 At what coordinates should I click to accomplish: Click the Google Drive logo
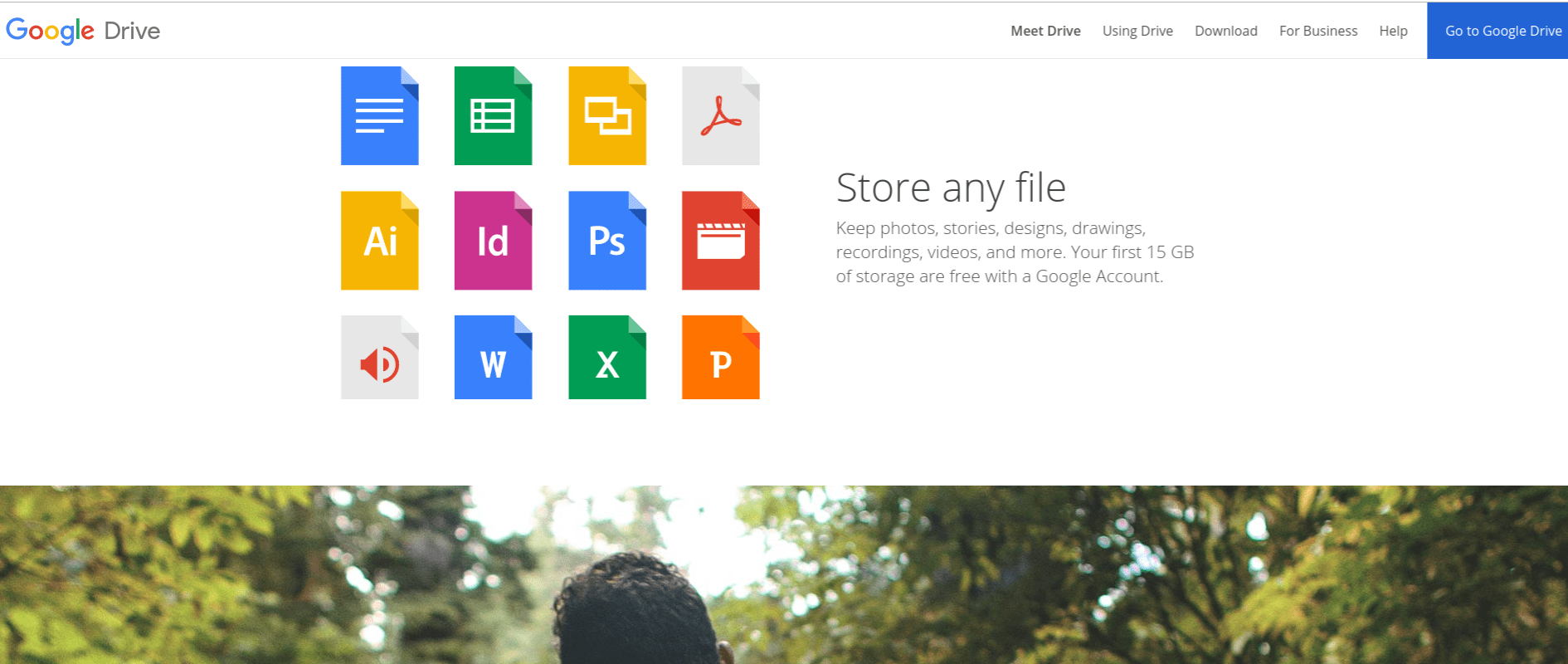(x=83, y=31)
